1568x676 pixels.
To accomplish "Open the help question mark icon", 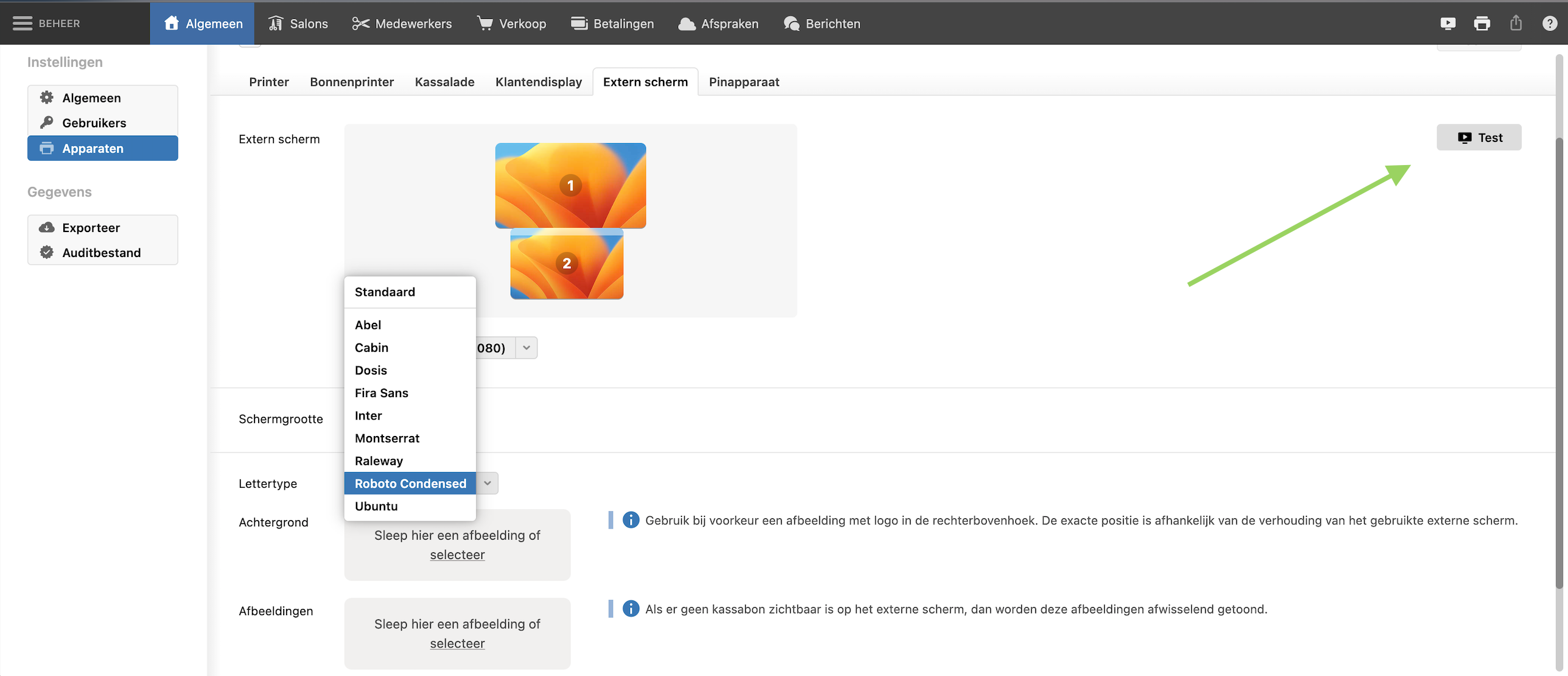I will coord(1549,23).
